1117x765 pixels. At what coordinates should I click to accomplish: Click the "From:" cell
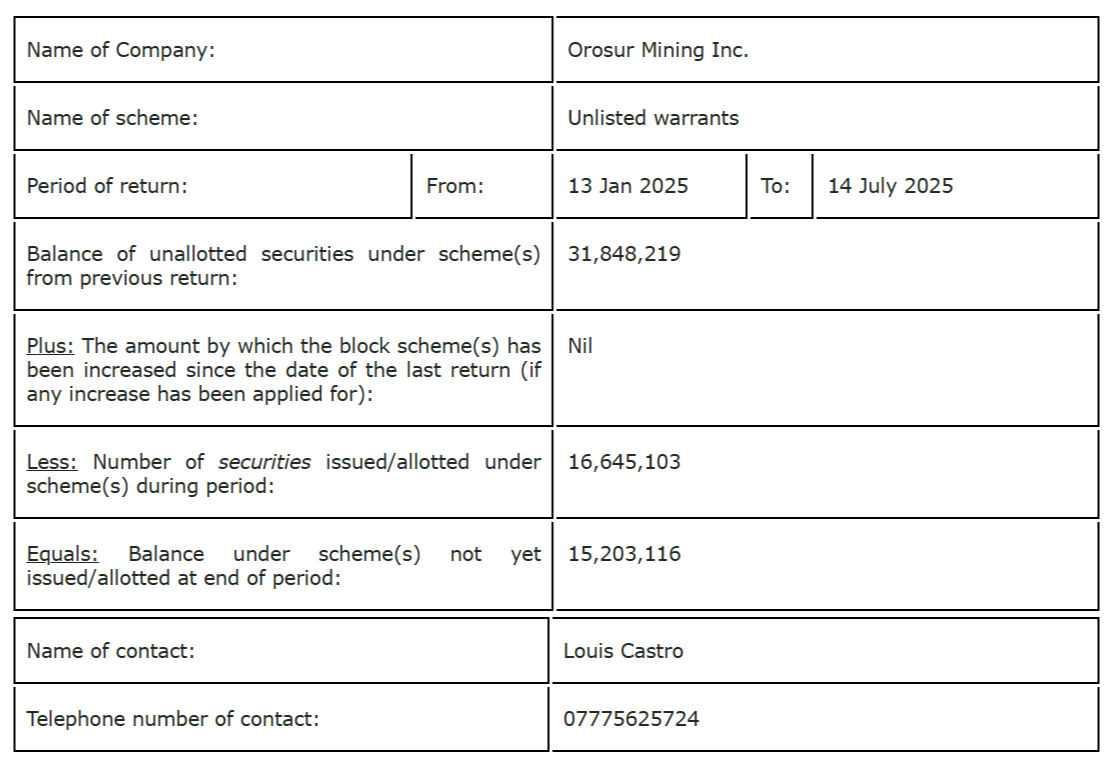click(x=455, y=186)
